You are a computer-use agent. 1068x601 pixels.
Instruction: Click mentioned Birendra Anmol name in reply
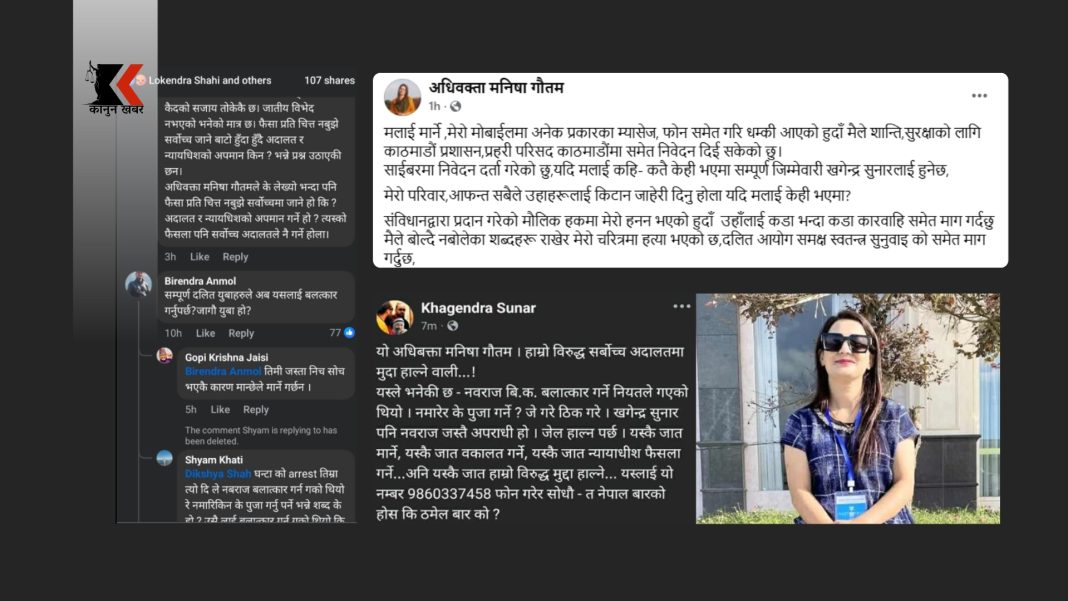(x=223, y=371)
